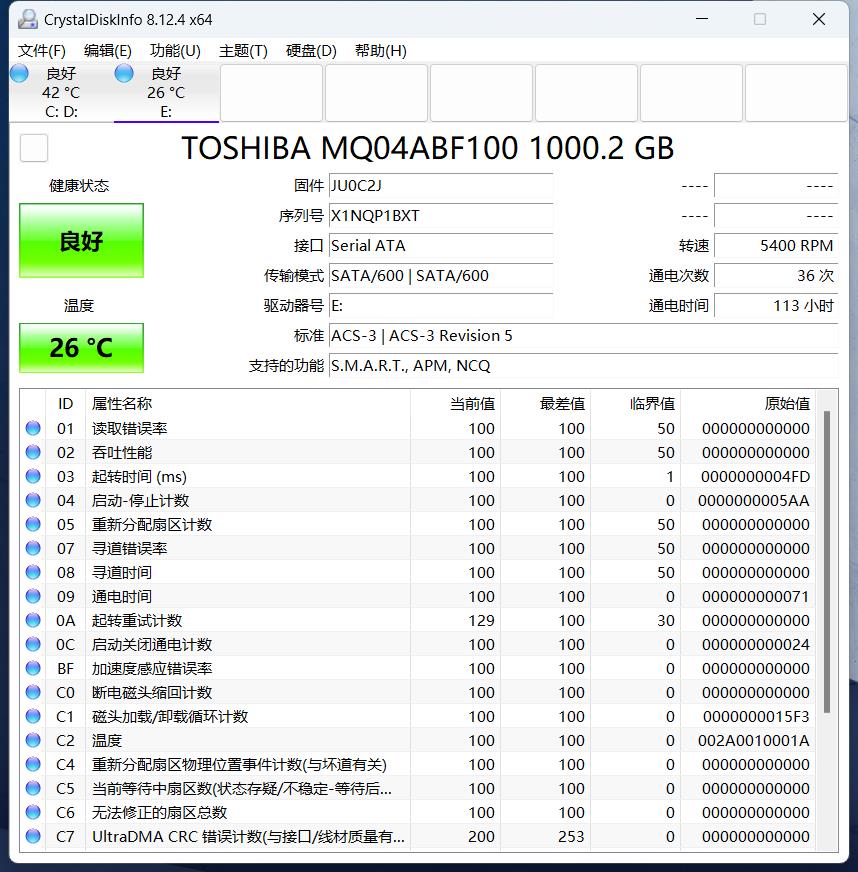Click the blue status dot beside 通电时间 attribute
This screenshot has height=872, width=858.
tap(32, 596)
